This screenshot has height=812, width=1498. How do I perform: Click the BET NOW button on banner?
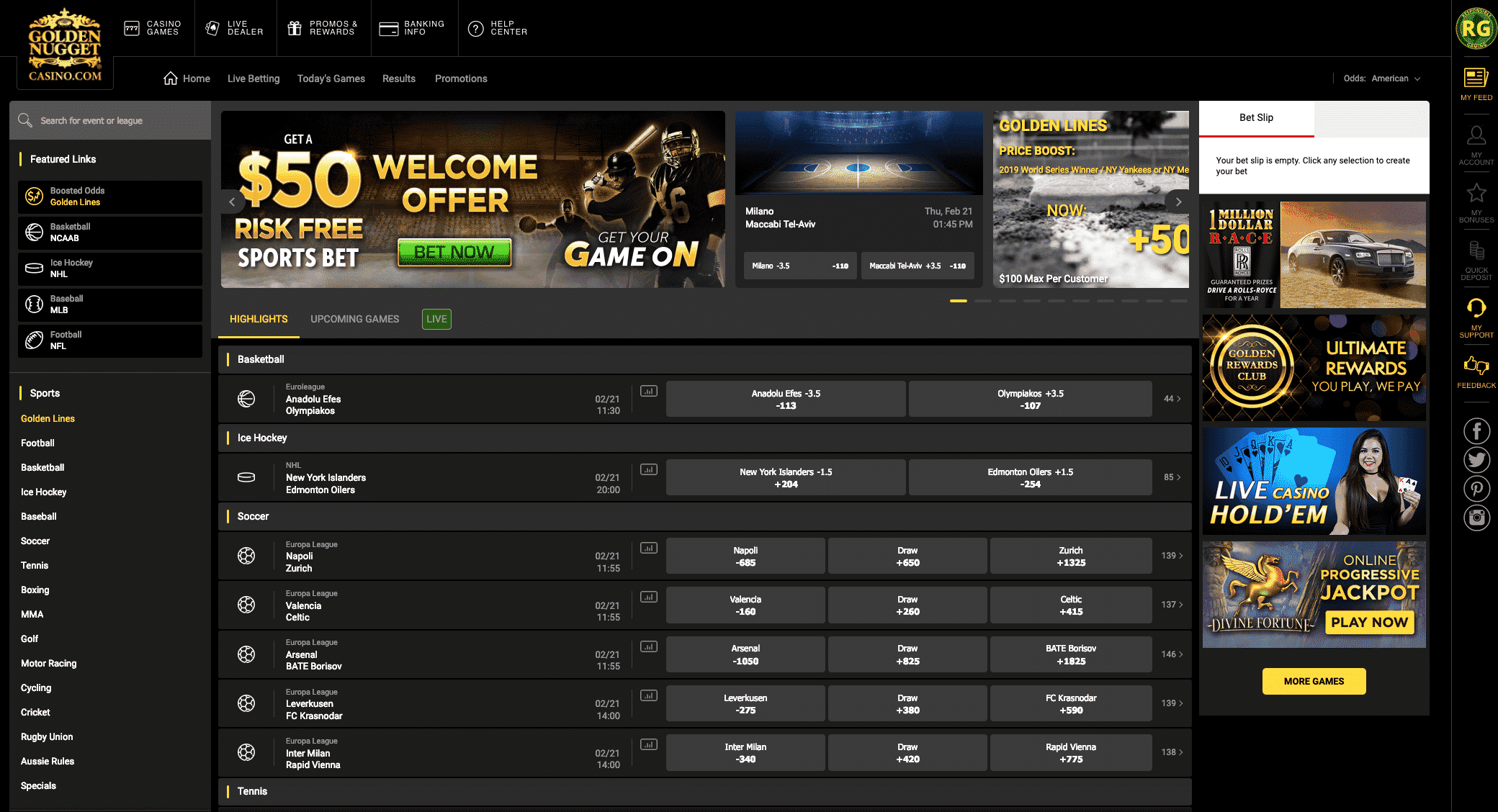[454, 253]
